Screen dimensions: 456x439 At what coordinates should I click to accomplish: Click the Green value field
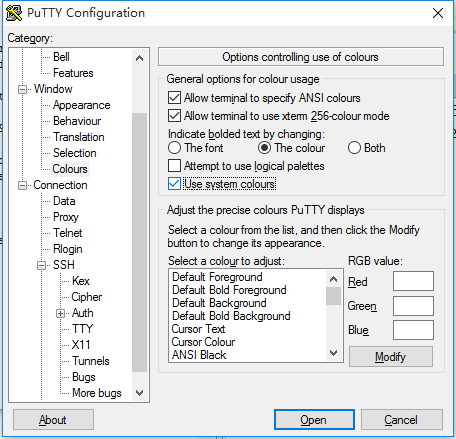click(413, 306)
